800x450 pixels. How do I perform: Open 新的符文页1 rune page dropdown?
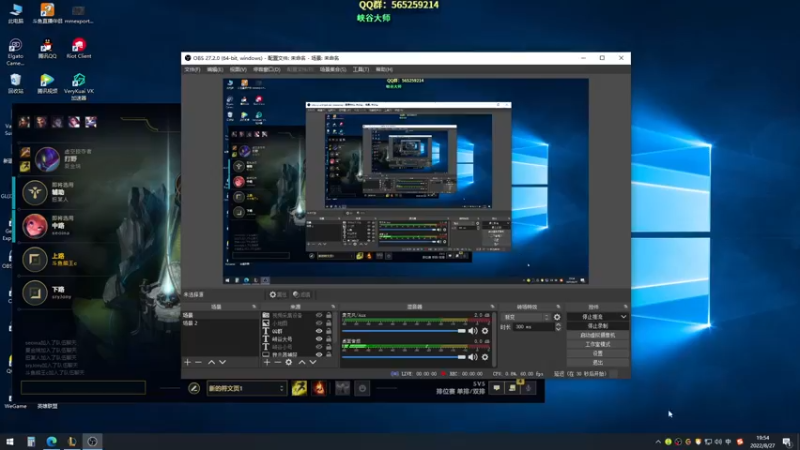[246, 388]
